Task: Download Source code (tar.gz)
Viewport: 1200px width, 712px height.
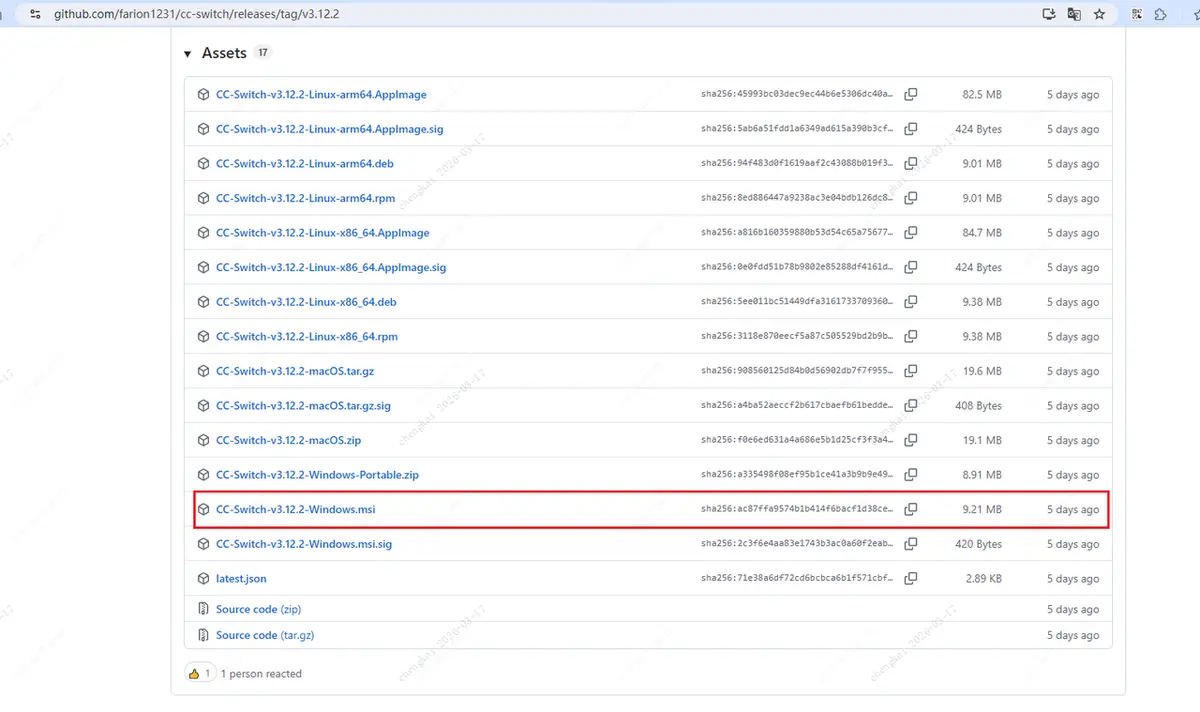Action: [265, 635]
